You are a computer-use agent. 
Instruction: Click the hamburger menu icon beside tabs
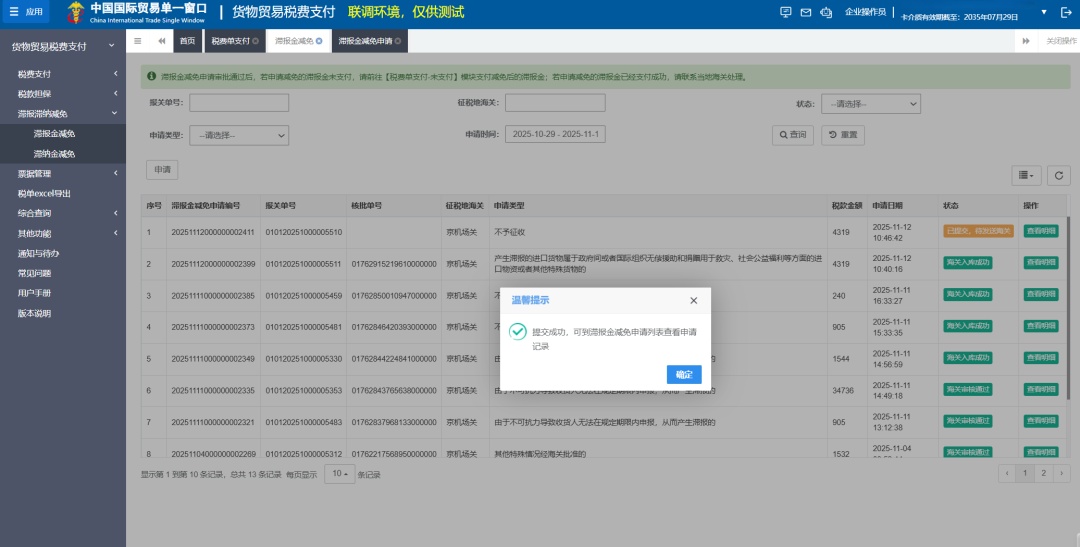138,41
